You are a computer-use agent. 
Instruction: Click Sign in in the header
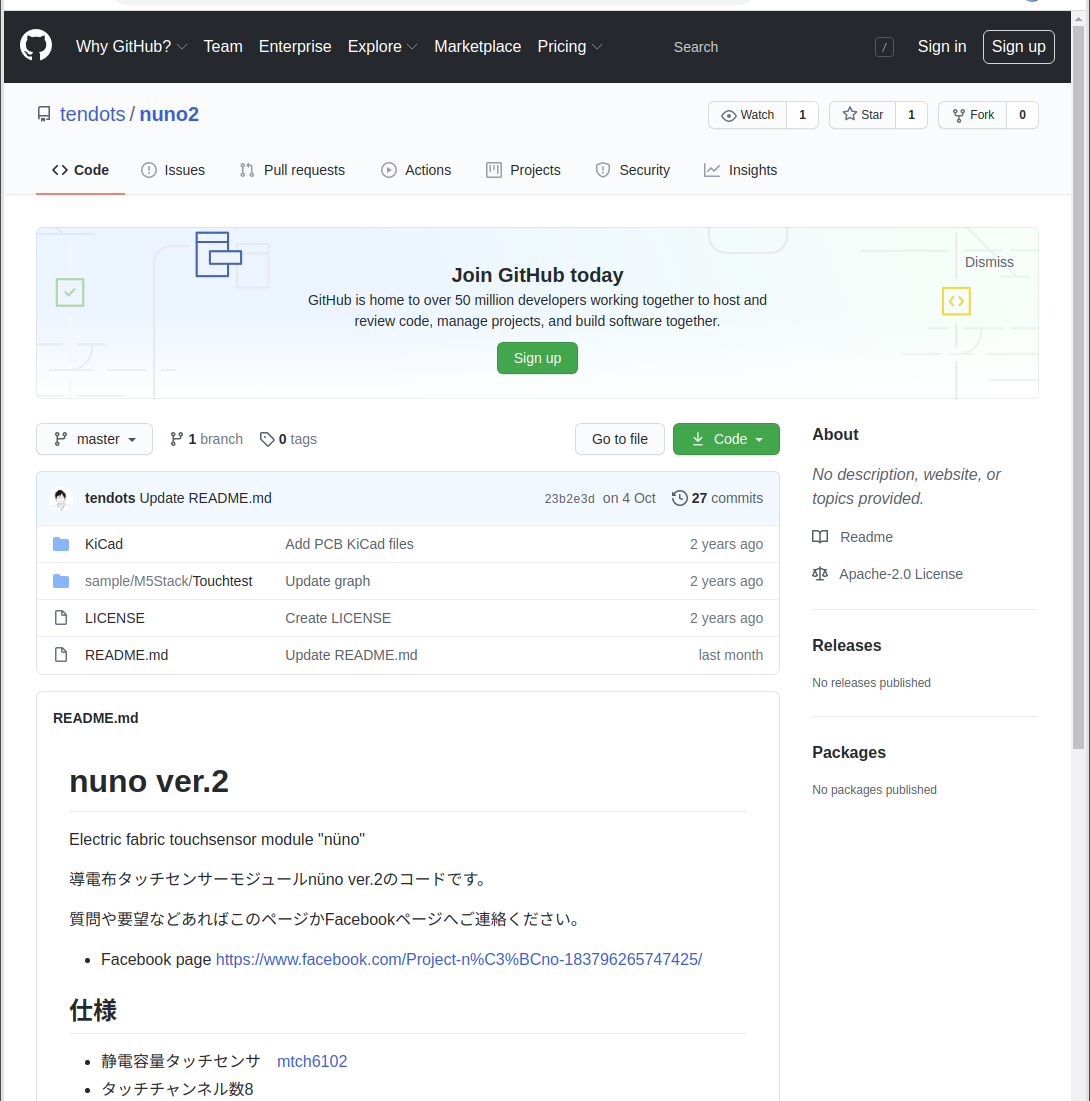[942, 46]
